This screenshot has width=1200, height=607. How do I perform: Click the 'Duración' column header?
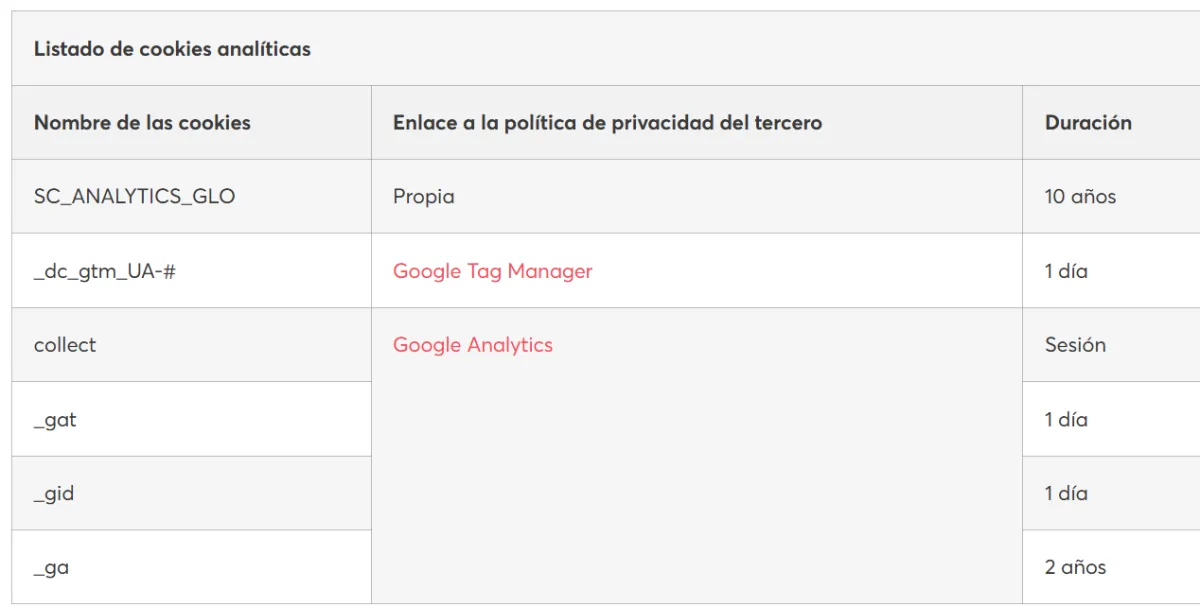pos(1088,123)
